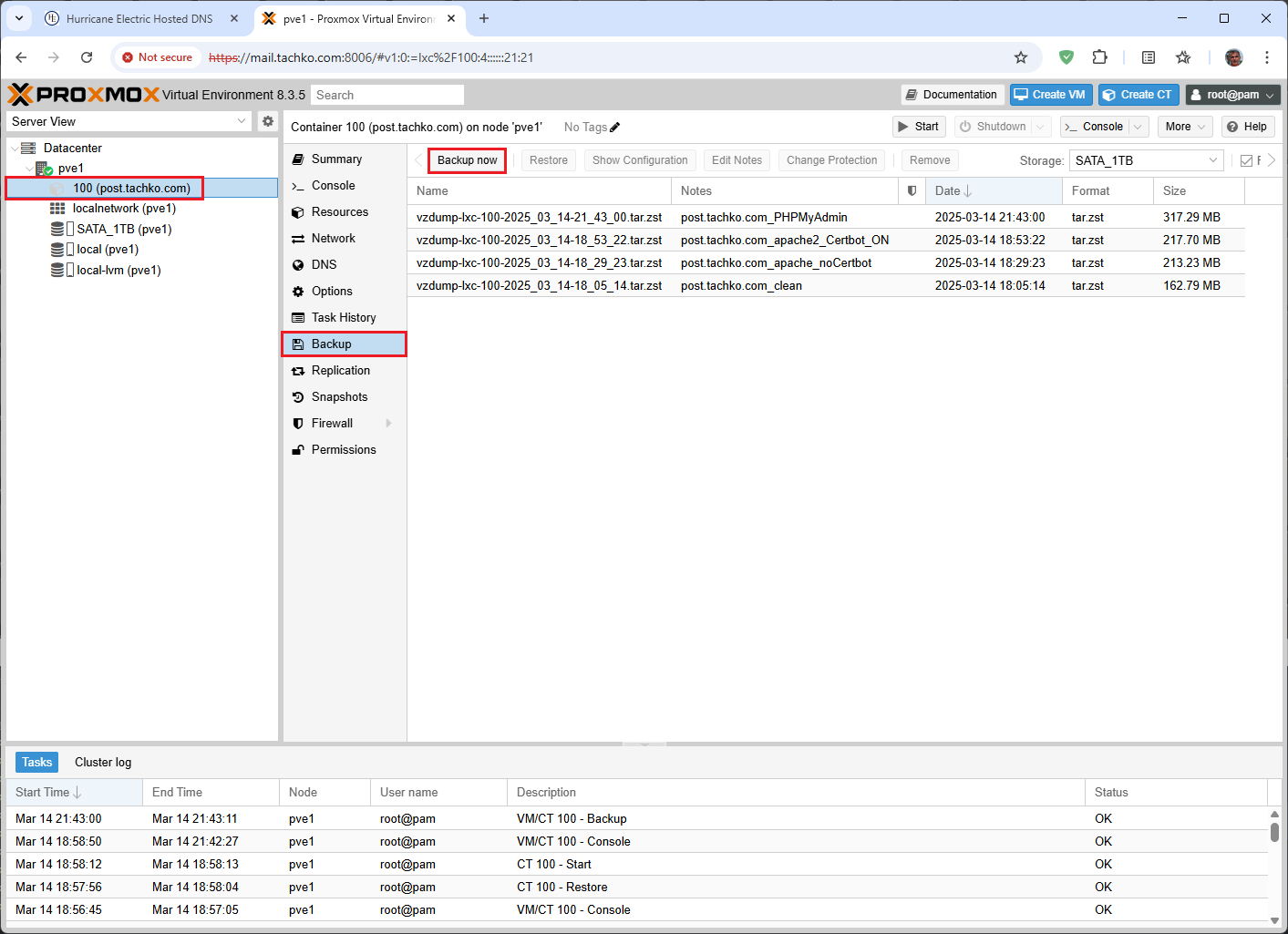This screenshot has height=934, width=1288.
Task: Go back in browser history
Action: [21, 57]
